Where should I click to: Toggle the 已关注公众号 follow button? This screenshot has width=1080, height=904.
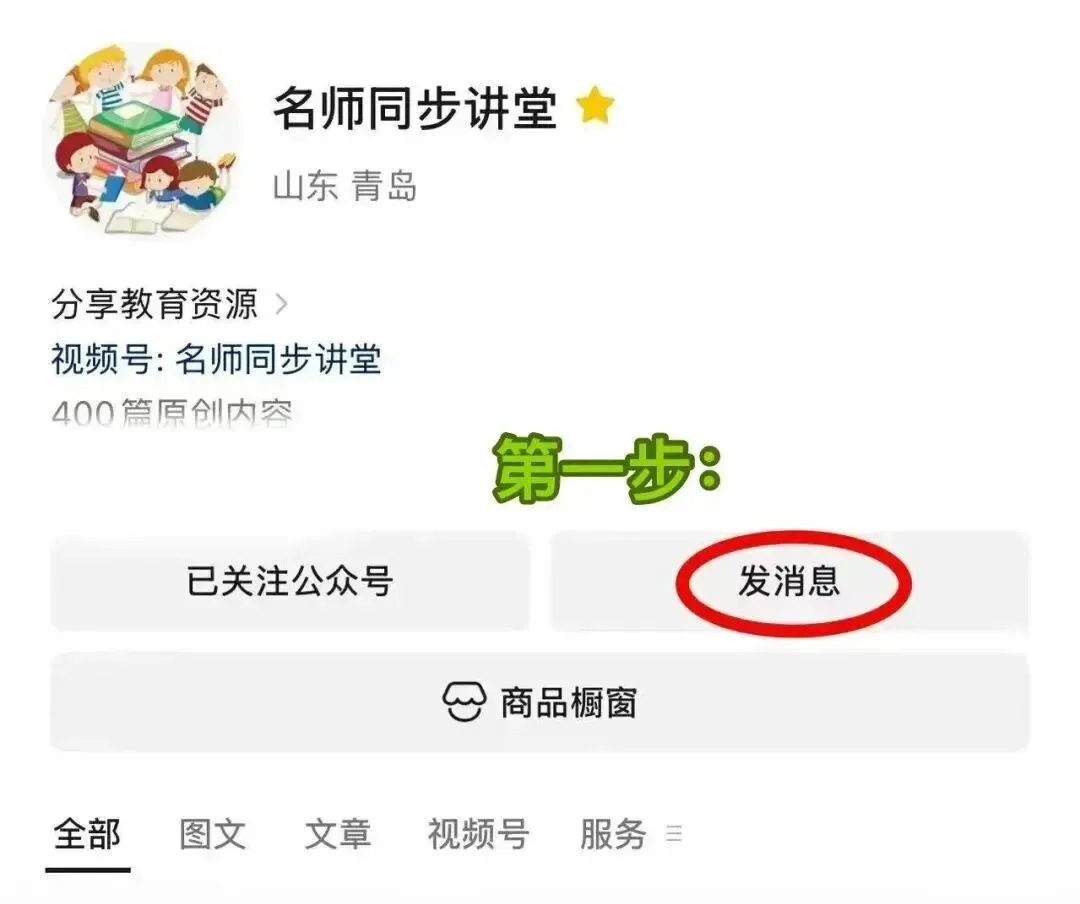tap(290, 581)
